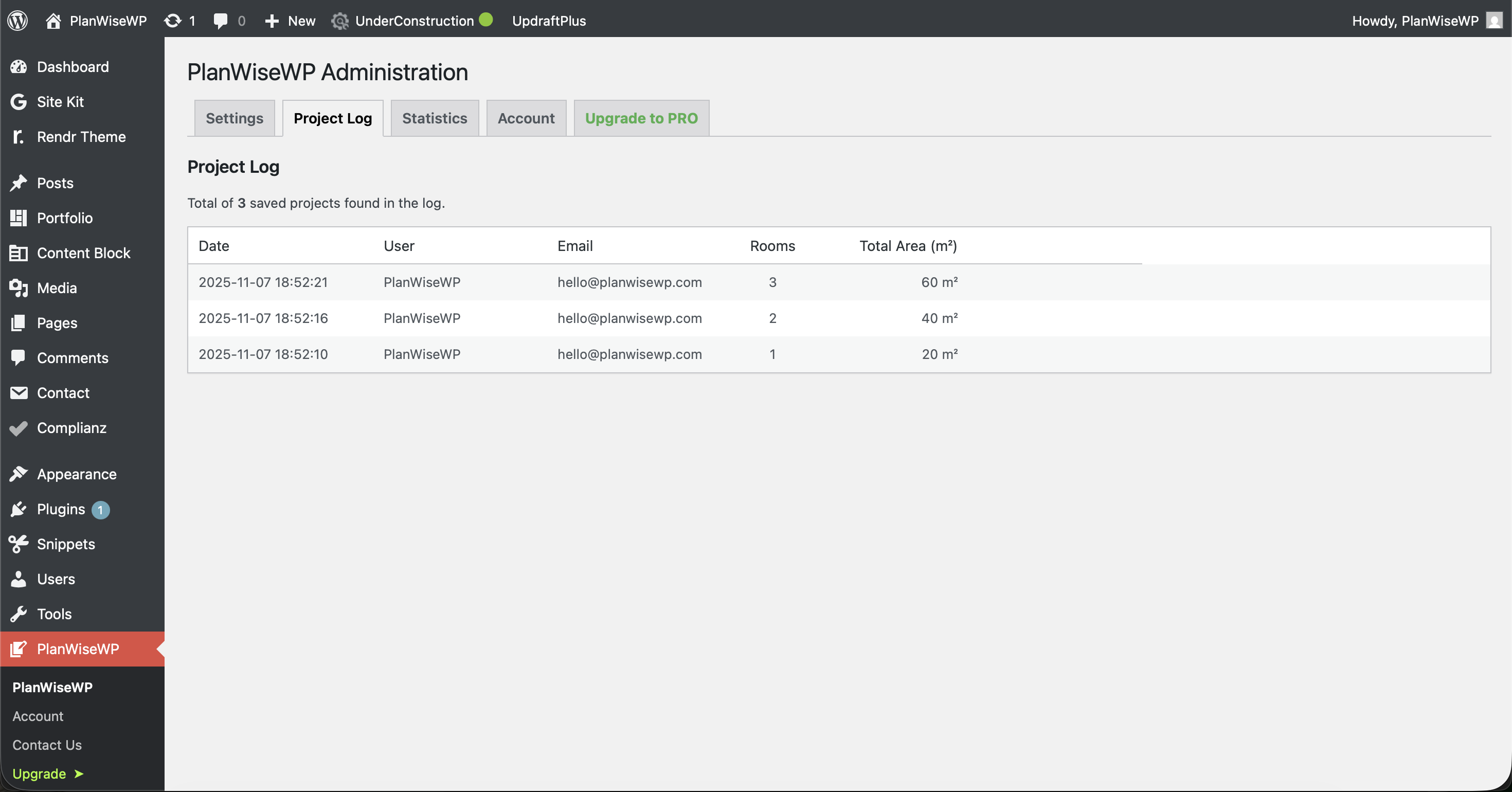Expand the Howdy, PlanWiseWP user menu
The image size is (1512, 792).
pyautogui.click(x=1415, y=21)
